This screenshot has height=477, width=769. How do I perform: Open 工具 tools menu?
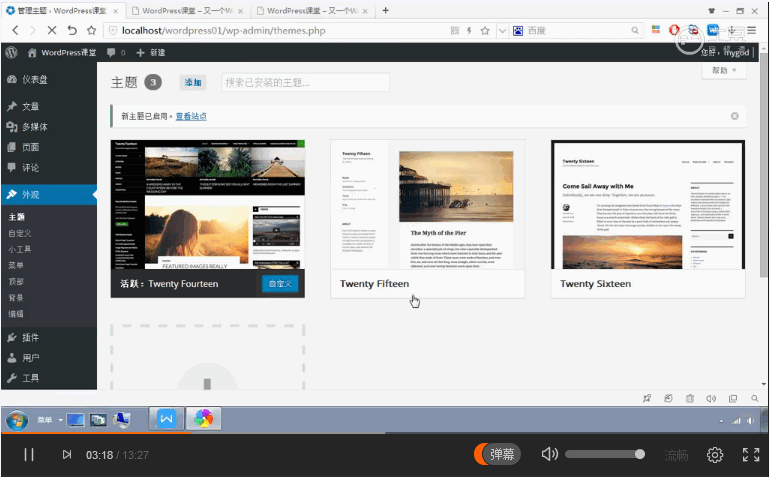pos(49,378)
